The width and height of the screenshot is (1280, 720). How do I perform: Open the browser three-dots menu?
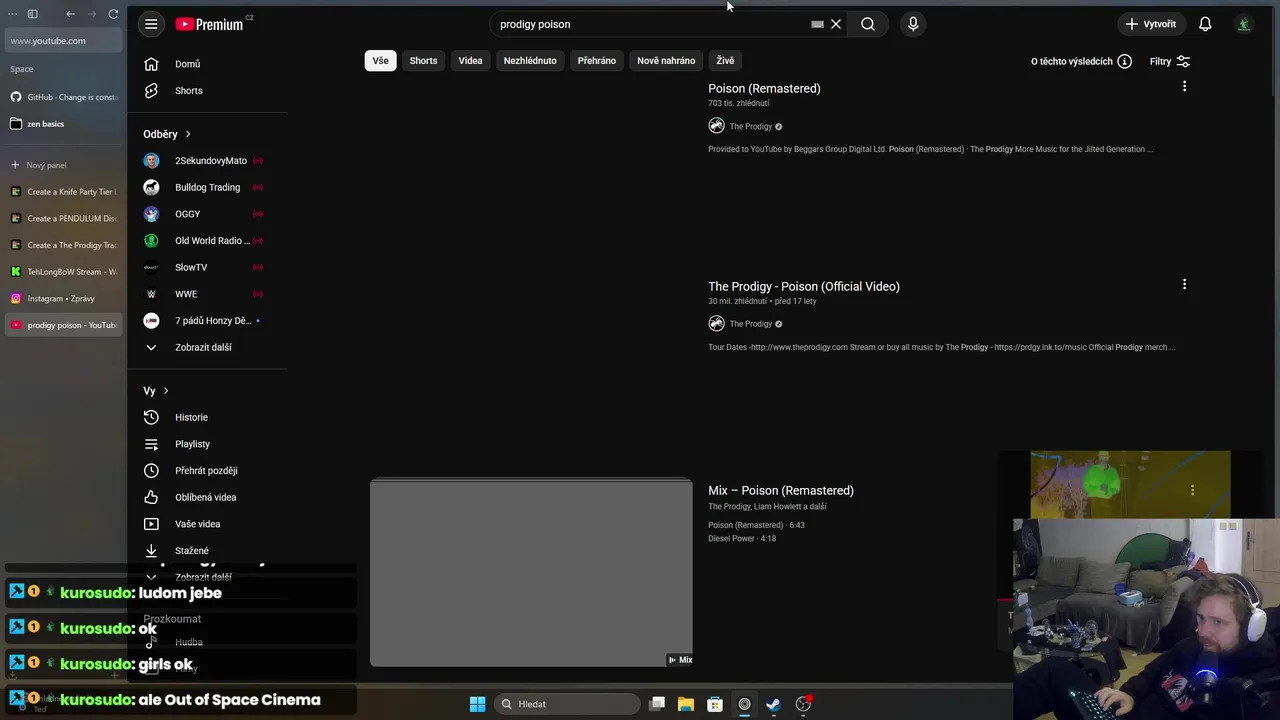(13, 14)
